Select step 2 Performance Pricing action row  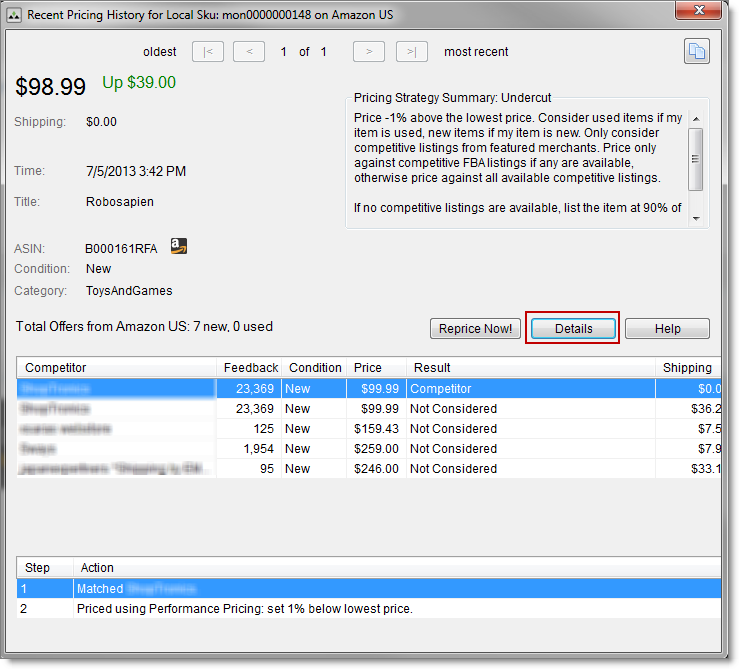click(x=300, y=609)
